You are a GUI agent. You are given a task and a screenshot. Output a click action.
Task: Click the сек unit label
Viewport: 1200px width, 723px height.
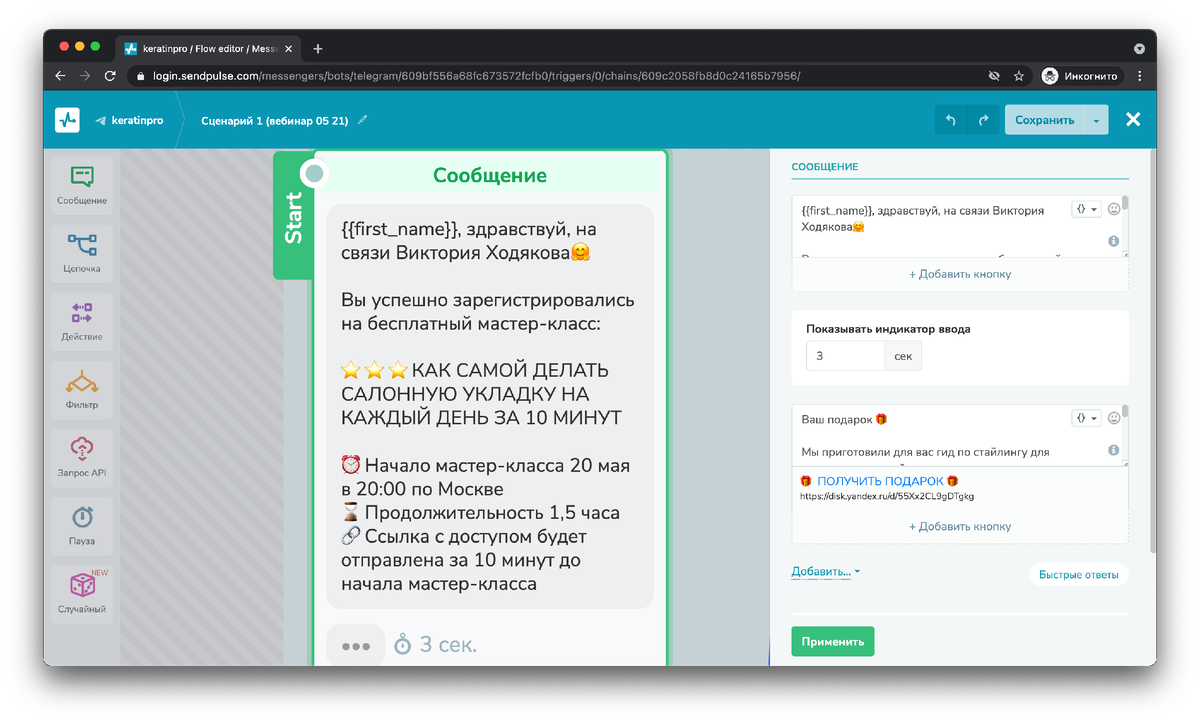[903, 356]
